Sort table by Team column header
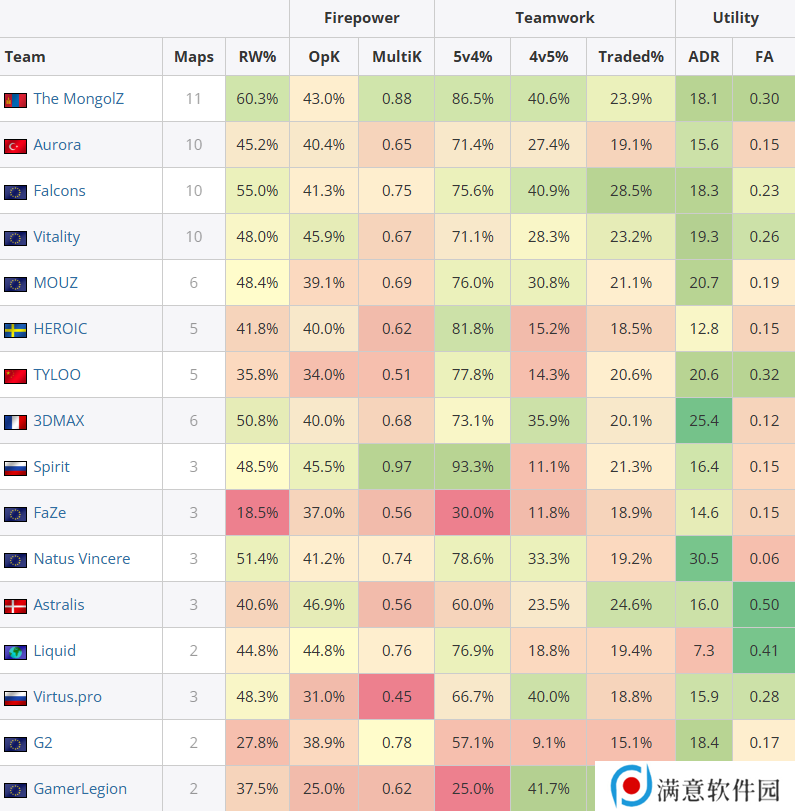The width and height of the screenshot is (795, 811). (x=81, y=57)
